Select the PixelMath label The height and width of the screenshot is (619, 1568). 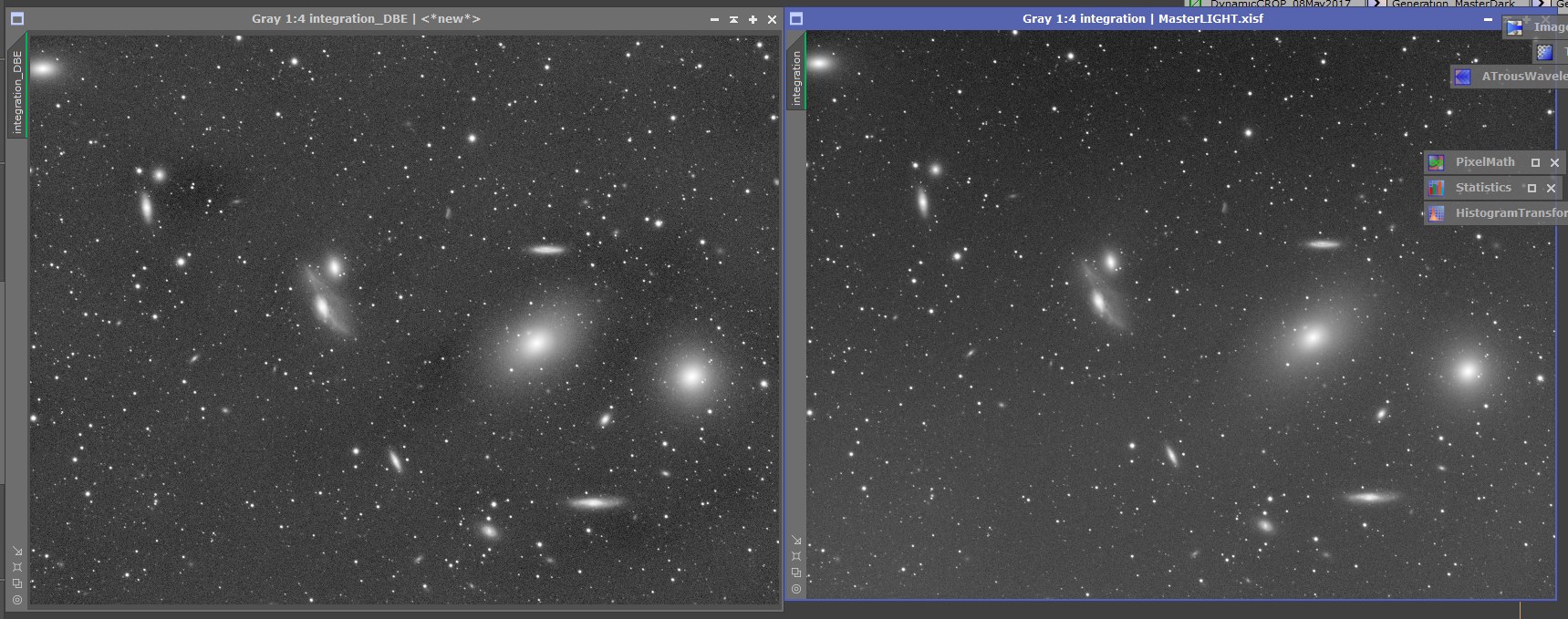pyautogui.click(x=1485, y=162)
